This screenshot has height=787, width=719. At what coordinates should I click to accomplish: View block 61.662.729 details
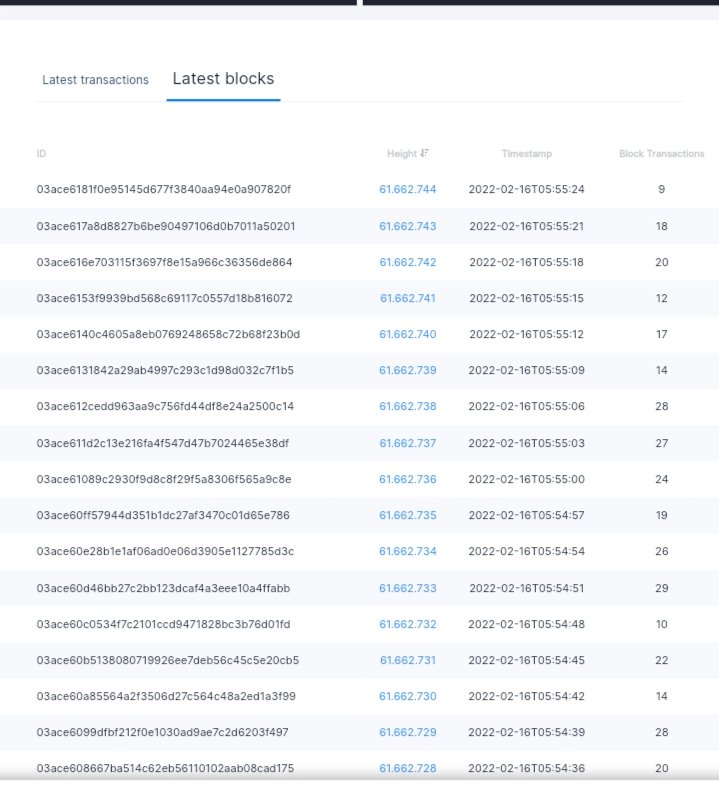(407, 733)
